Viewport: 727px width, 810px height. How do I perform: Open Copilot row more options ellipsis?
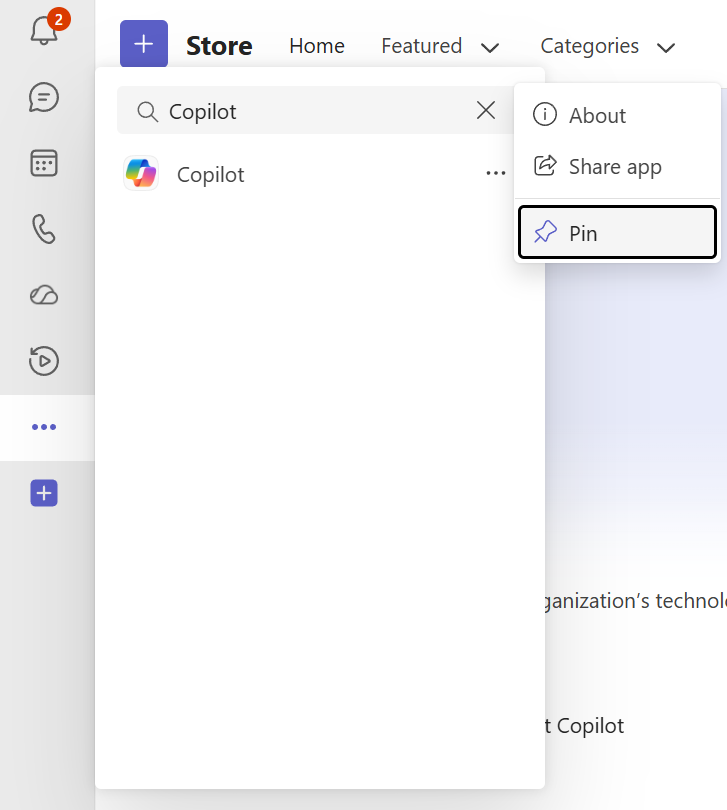[x=496, y=174]
